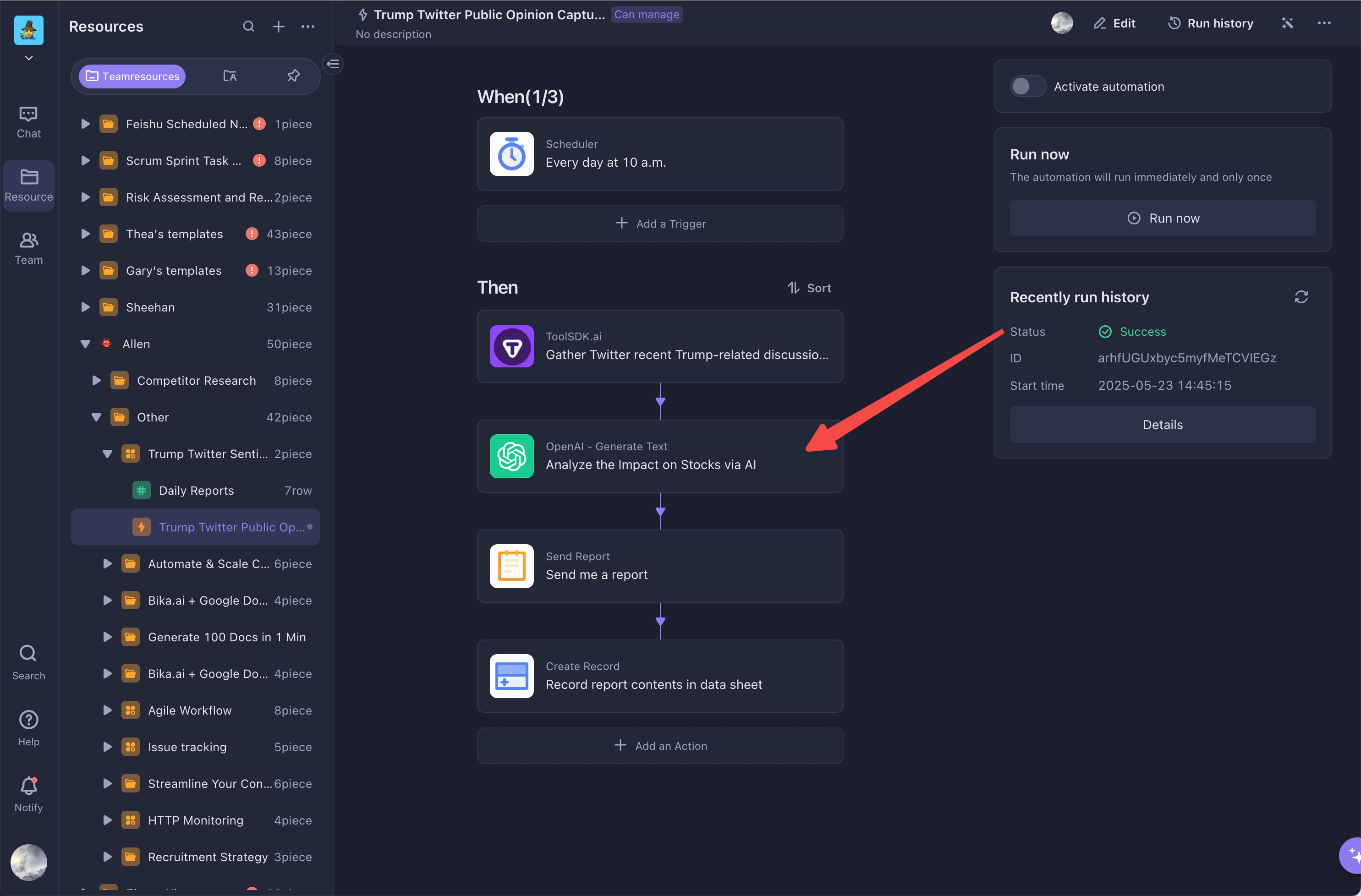The image size is (1361, 896).
Task: Open the Scheduler clock icon trigger
Action: coord(511,154)
